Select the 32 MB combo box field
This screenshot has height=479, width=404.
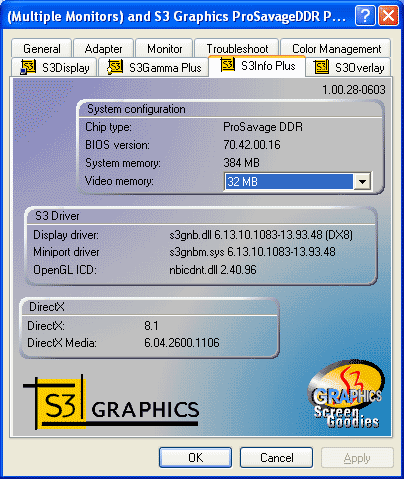pos(298,182)
